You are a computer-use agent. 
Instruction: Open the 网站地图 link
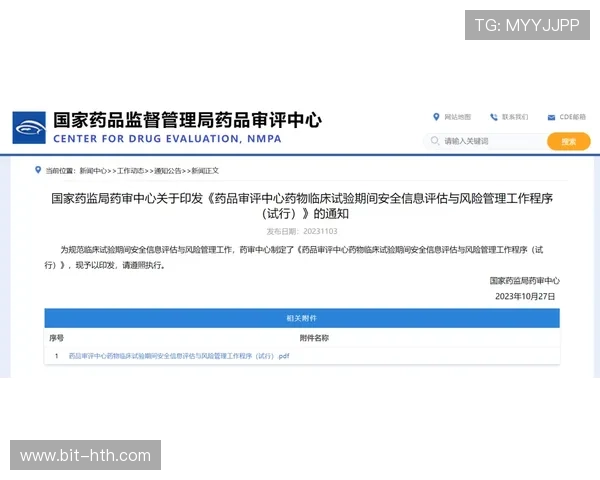[x=458, y=117]
